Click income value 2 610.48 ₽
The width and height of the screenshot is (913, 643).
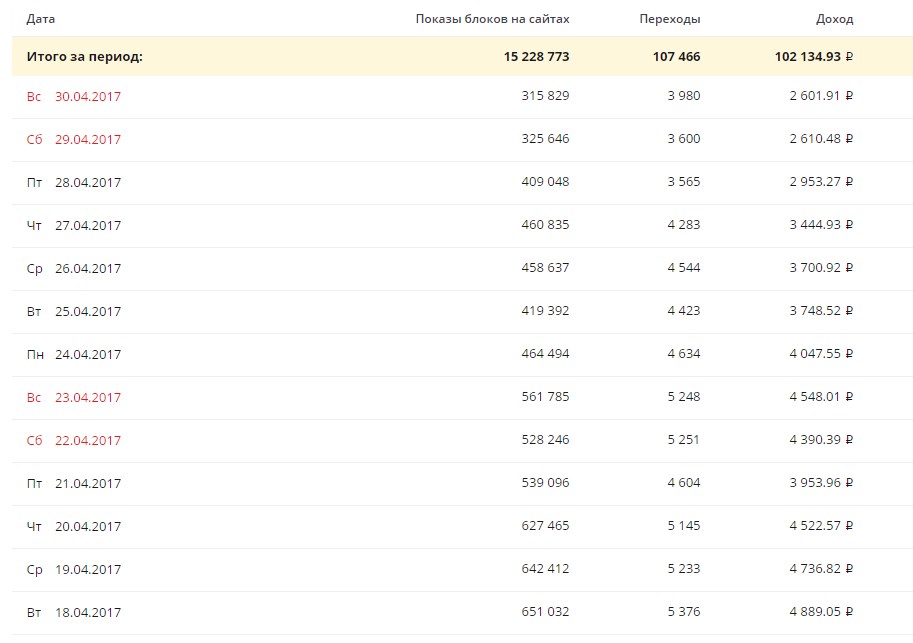pyautogui.click(x=821, y=139)
